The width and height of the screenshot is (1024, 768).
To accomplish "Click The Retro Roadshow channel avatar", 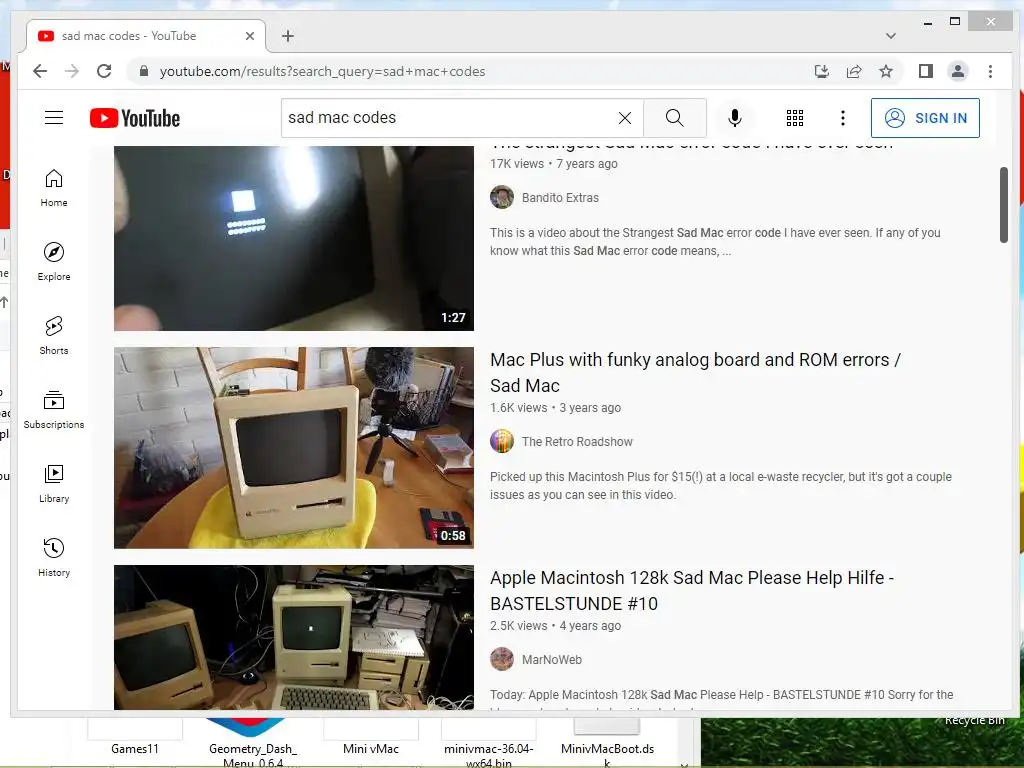I will coord(502,441).
